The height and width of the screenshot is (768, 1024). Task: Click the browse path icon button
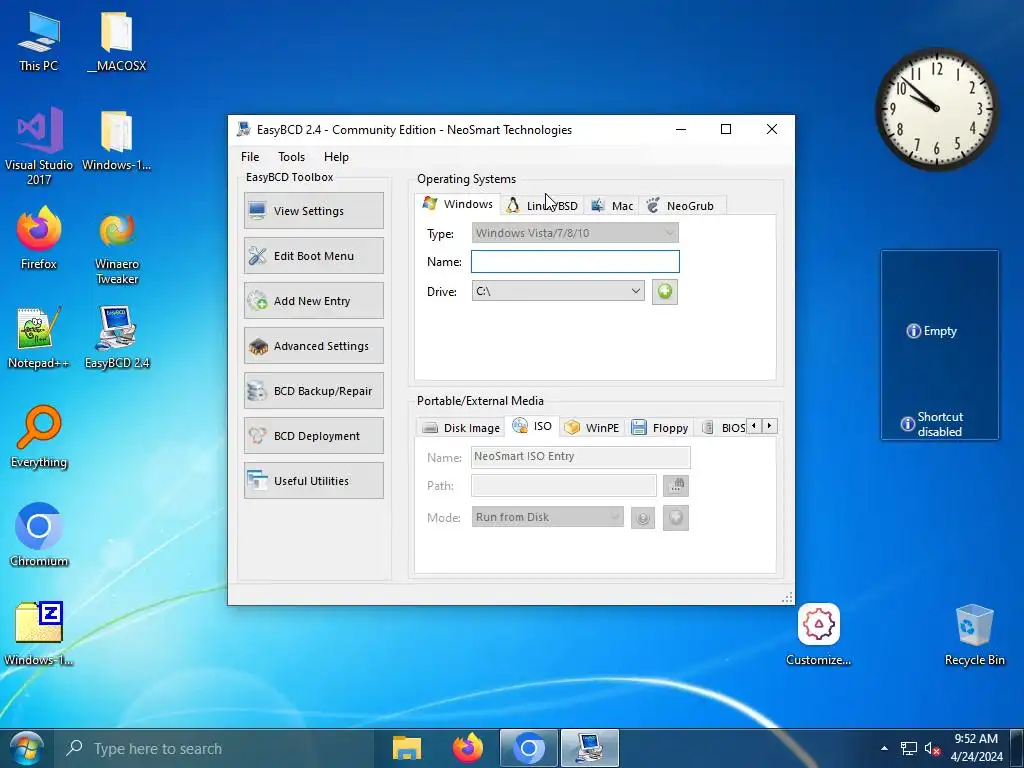[x=676, y=485]
